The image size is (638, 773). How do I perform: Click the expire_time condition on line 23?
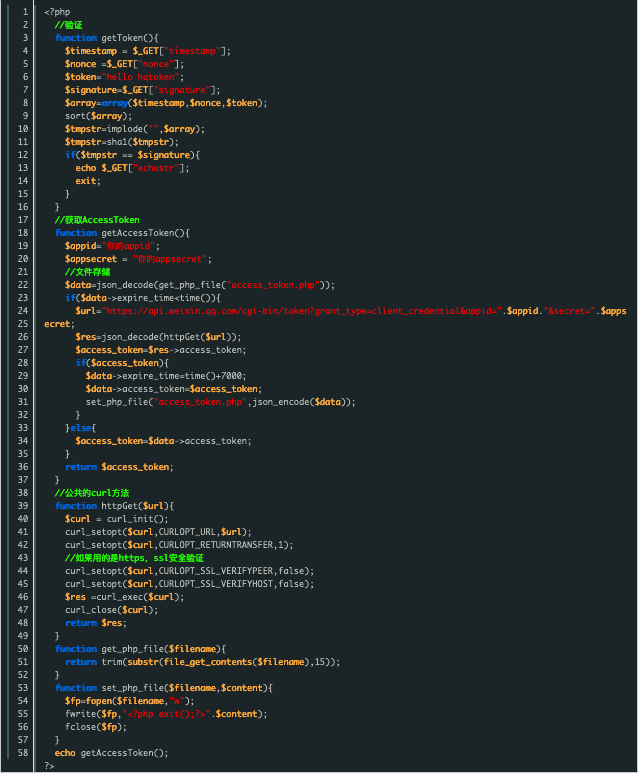pos(145,298)
